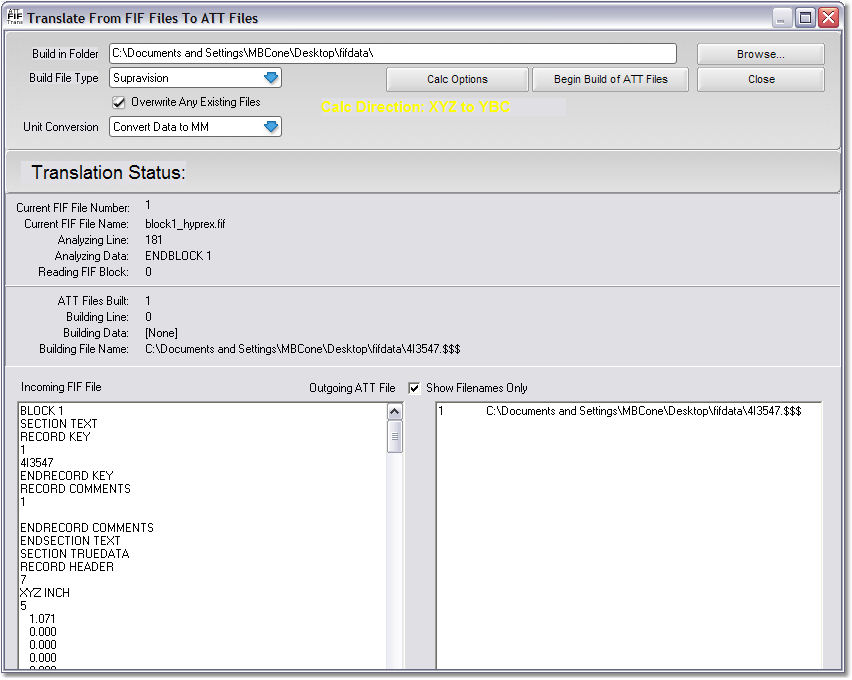Click the Incoming FIF File scrollbar thumb
The height and width of the screenshot is (680, 852).
coord(395,436)
